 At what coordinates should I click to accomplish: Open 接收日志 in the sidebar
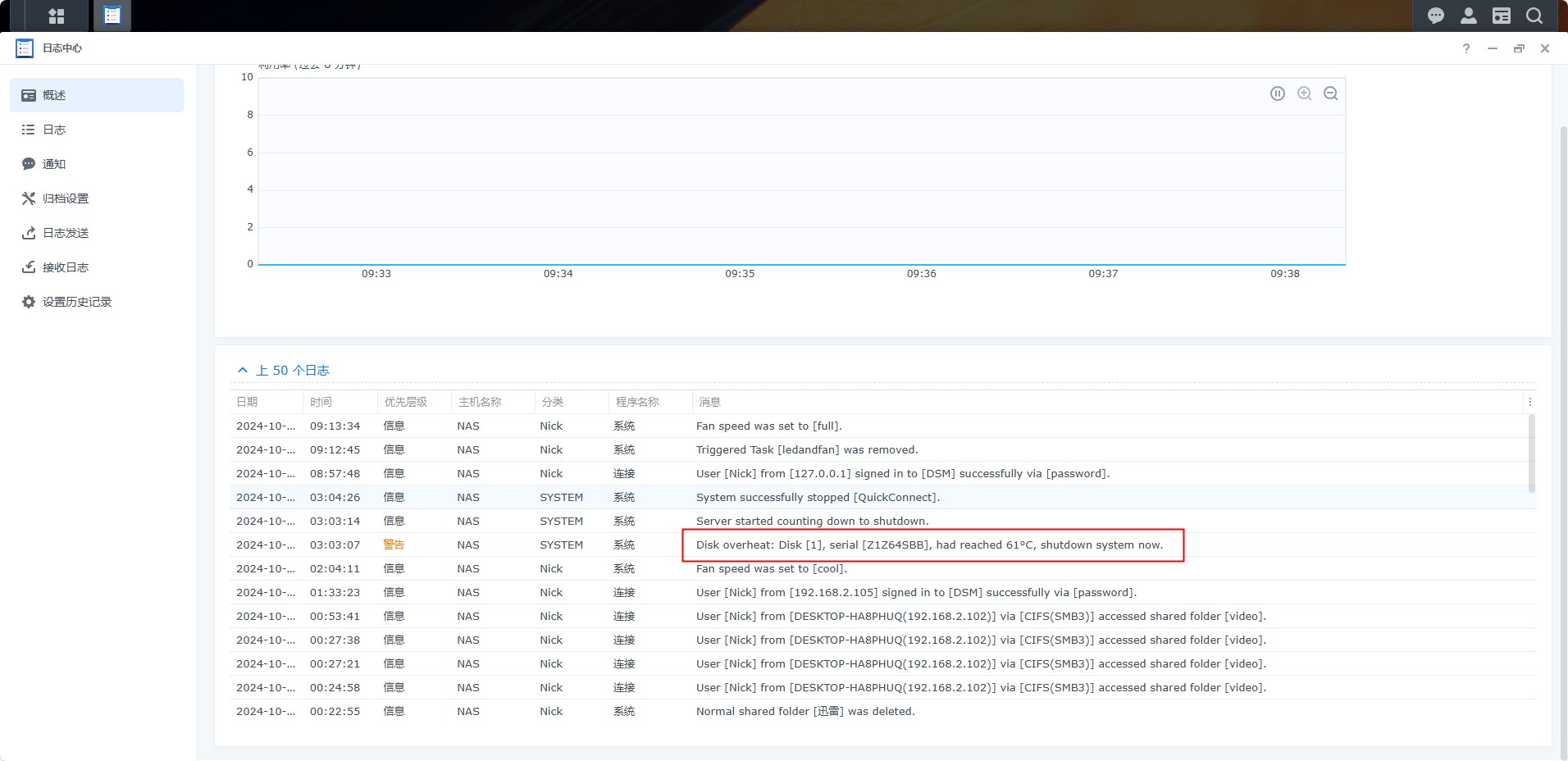tap(97, 267)
